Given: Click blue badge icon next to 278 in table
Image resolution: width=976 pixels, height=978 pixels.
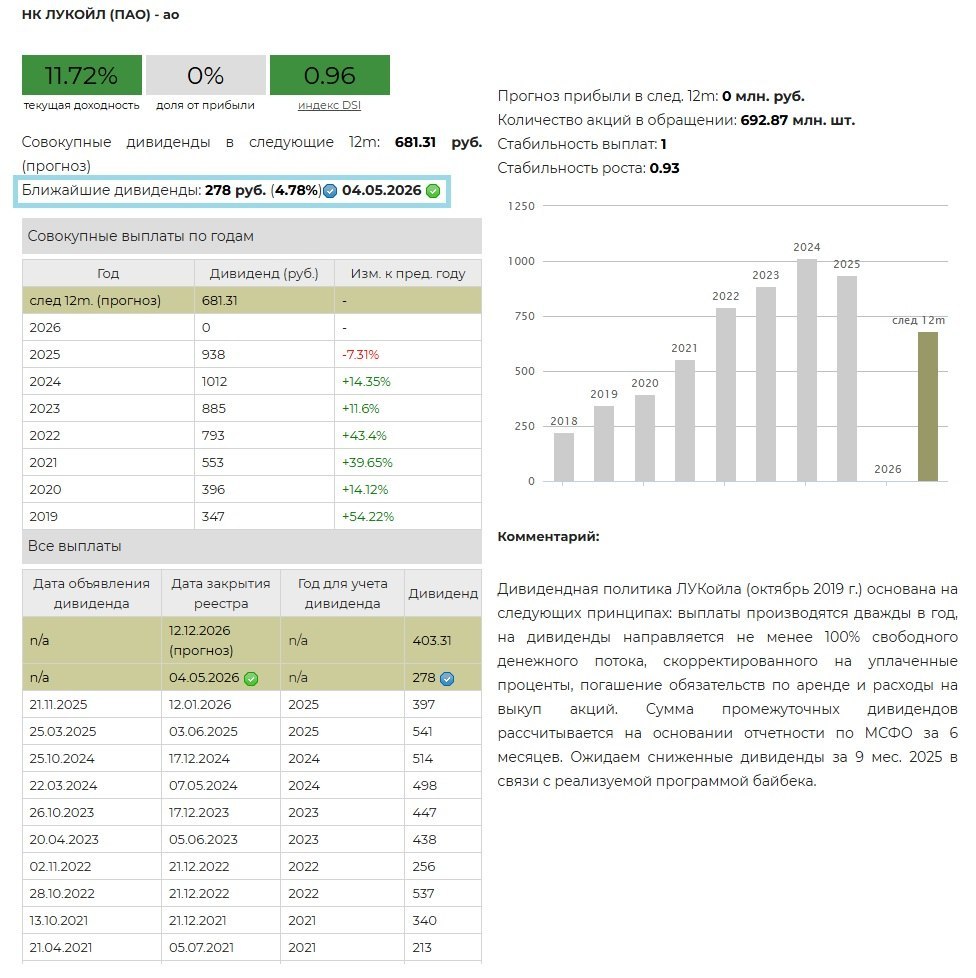Looking at the screenshot, I should click(447, 678).
